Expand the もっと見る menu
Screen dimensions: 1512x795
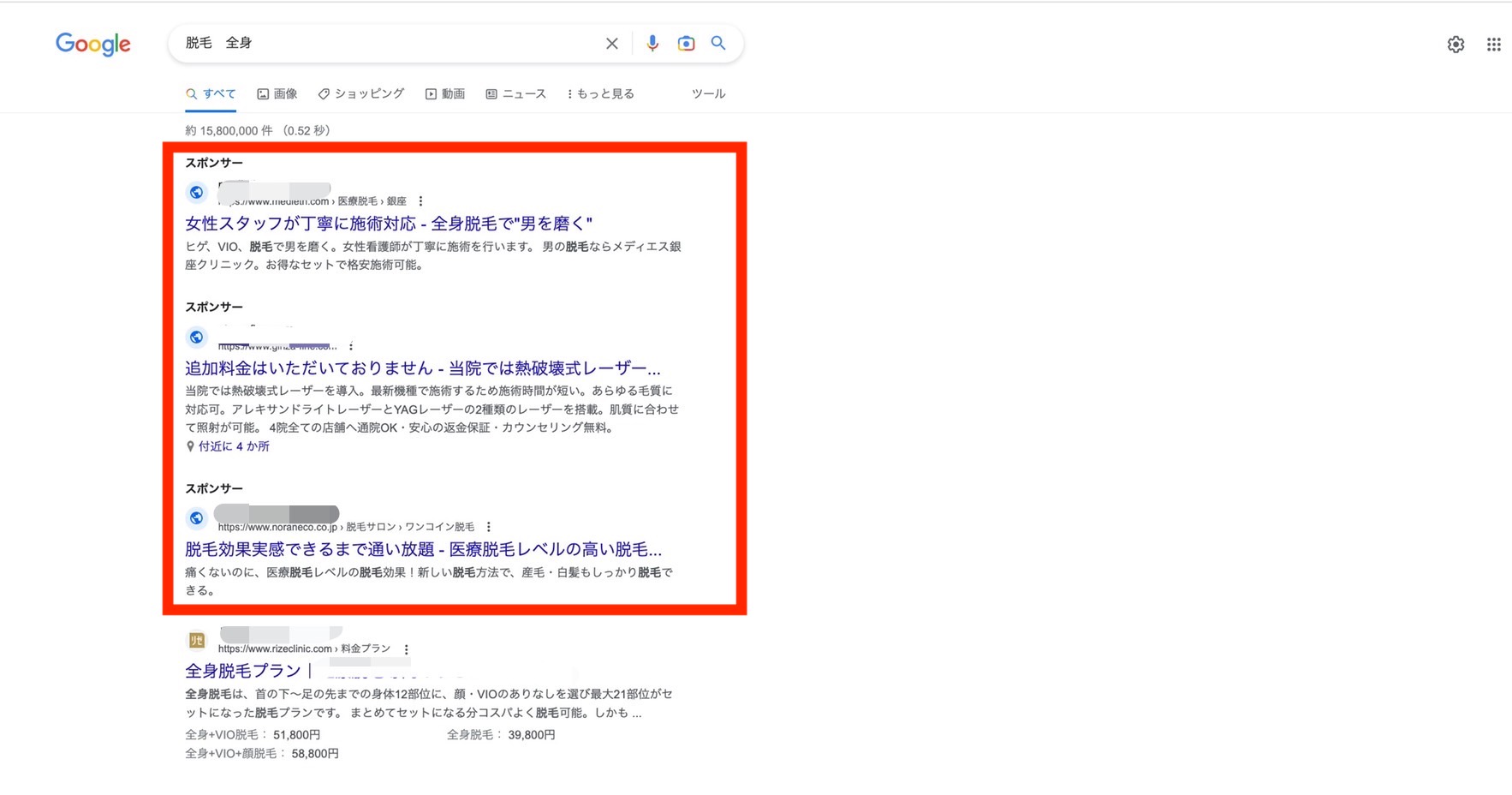600,94
